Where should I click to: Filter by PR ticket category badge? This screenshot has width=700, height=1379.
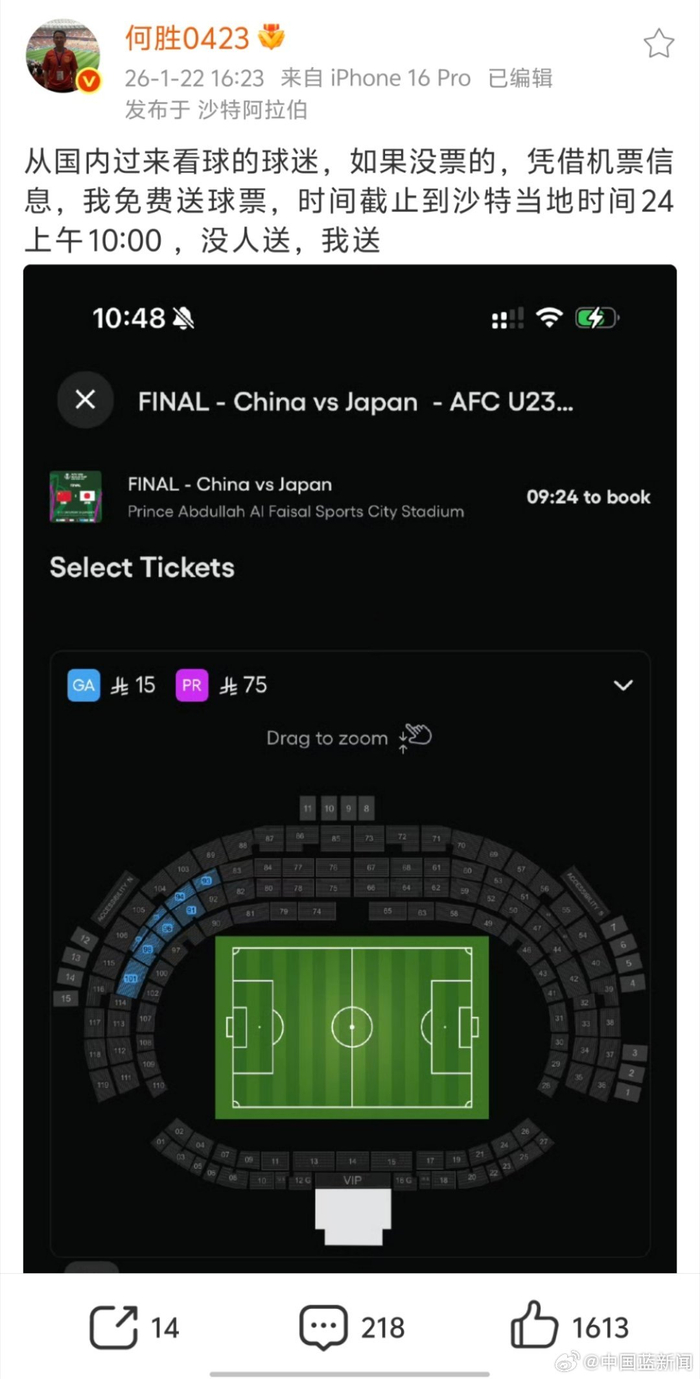coord(192,685)
